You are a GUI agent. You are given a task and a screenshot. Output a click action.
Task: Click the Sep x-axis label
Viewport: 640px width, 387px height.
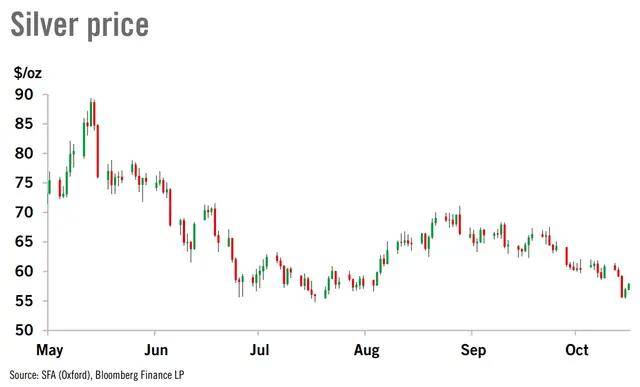click(x=473, y=351)
